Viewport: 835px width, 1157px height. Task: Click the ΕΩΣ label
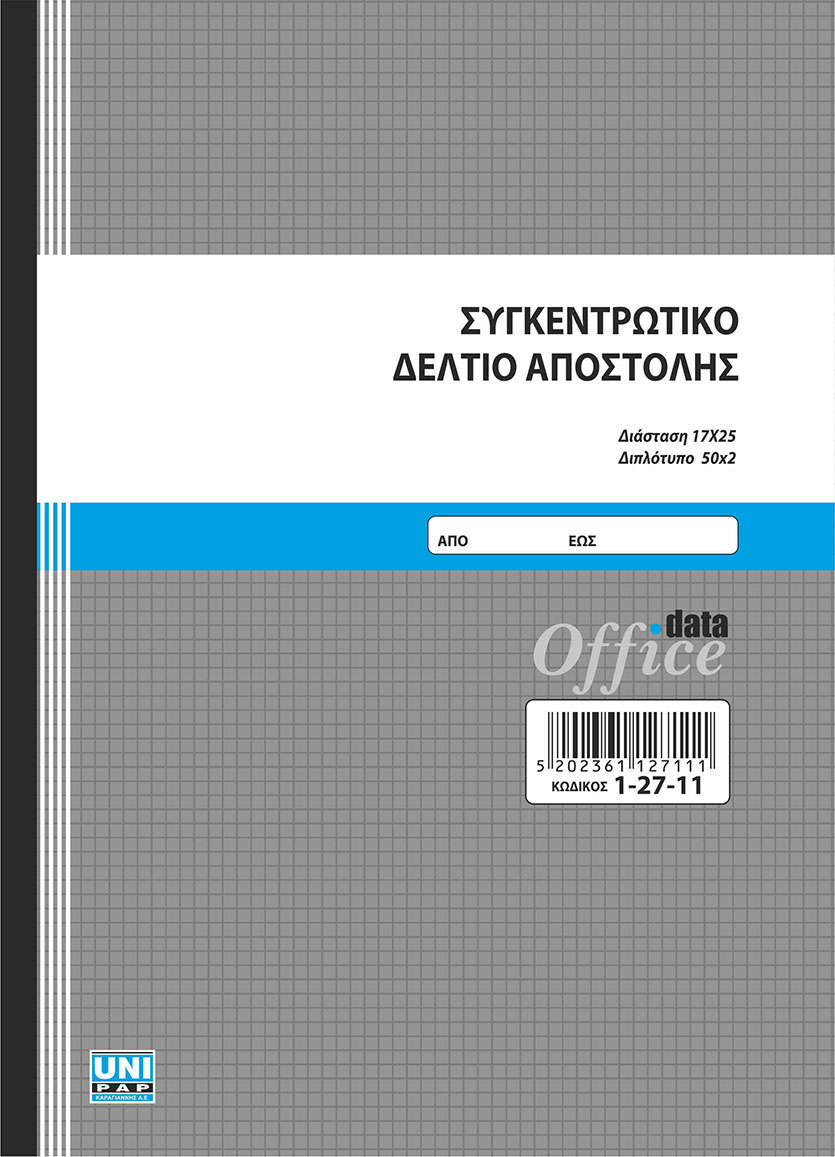(582, 541)
